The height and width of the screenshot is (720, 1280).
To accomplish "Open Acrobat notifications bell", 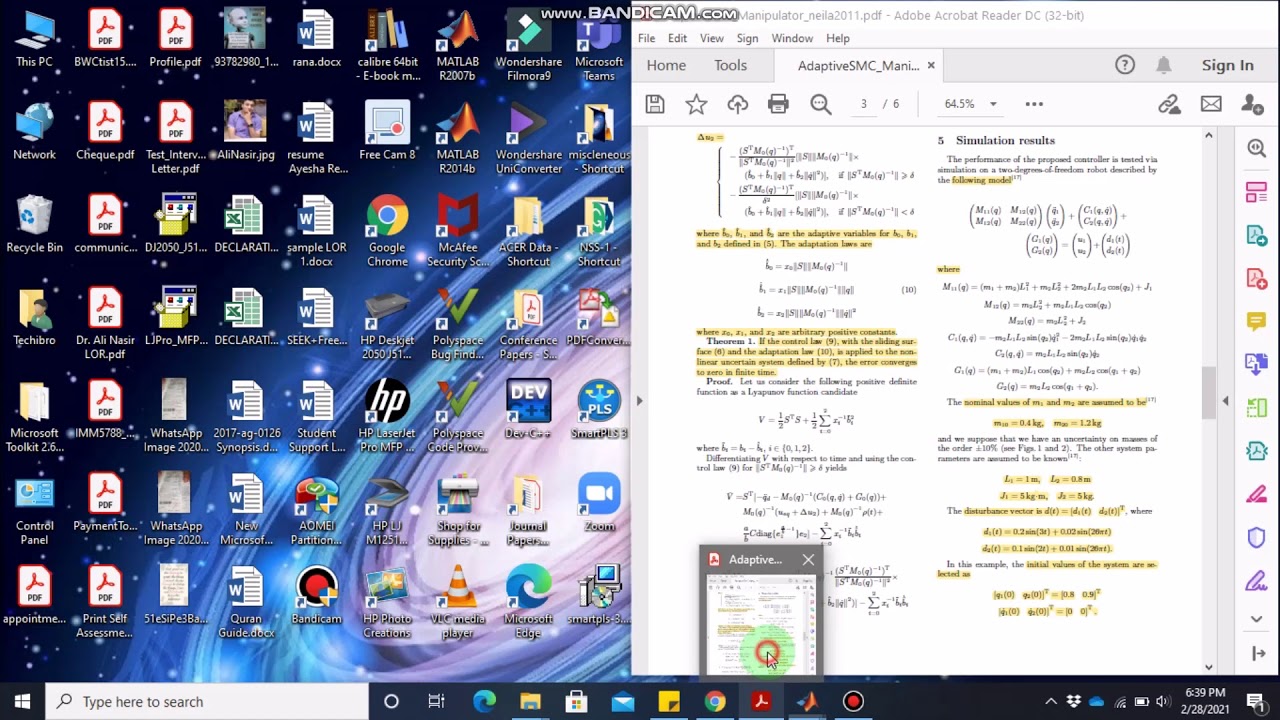I will 1164,65.
